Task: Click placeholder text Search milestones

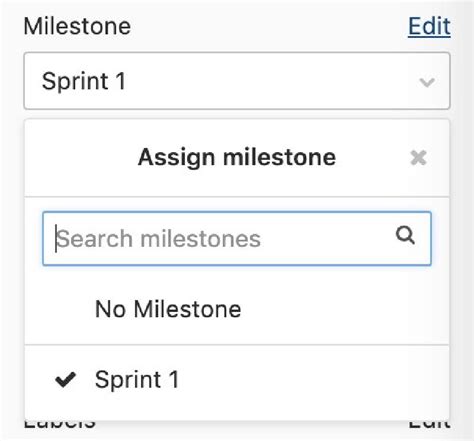Action: 158,239
